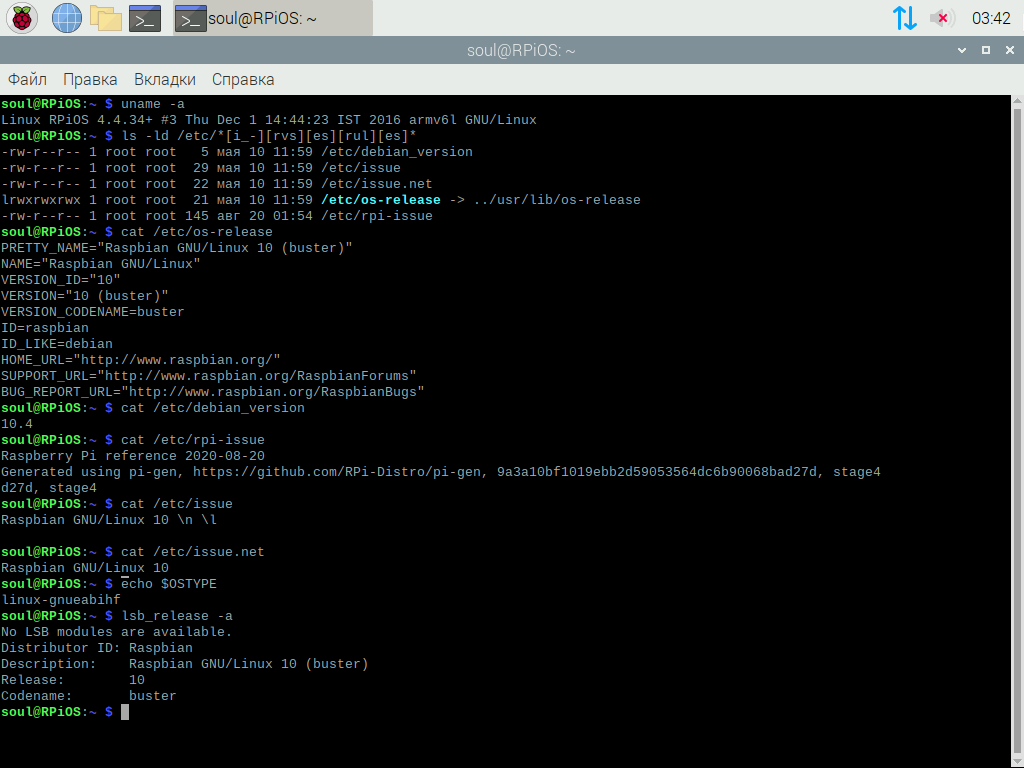
Task: Click the BUG_REPORT_URL RaspbianBugs line
Action: tap(212, 392)
